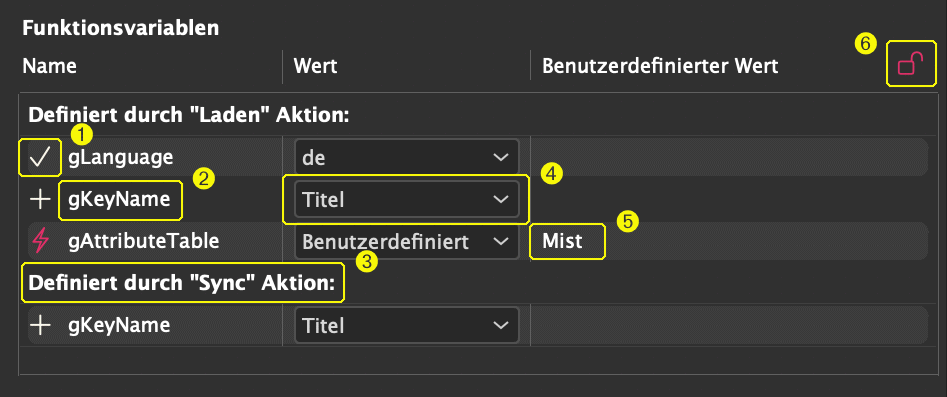Click the 'Mist' custom value field

click(x=567, y=242)
